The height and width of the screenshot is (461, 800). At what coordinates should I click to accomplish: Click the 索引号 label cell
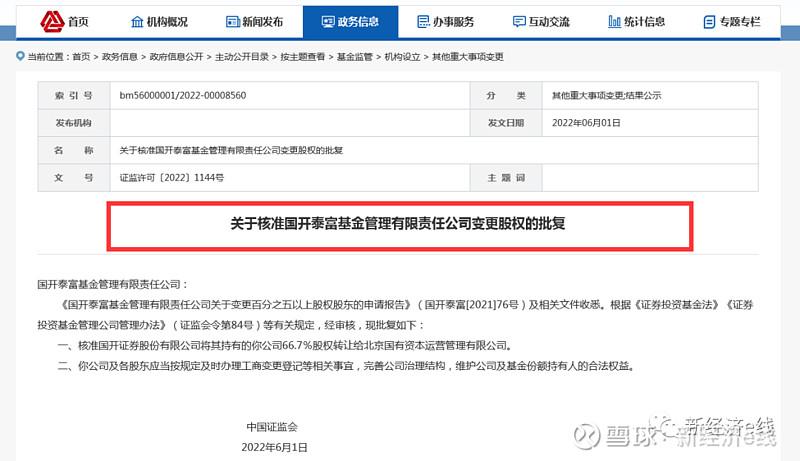[x=74, y=95]
